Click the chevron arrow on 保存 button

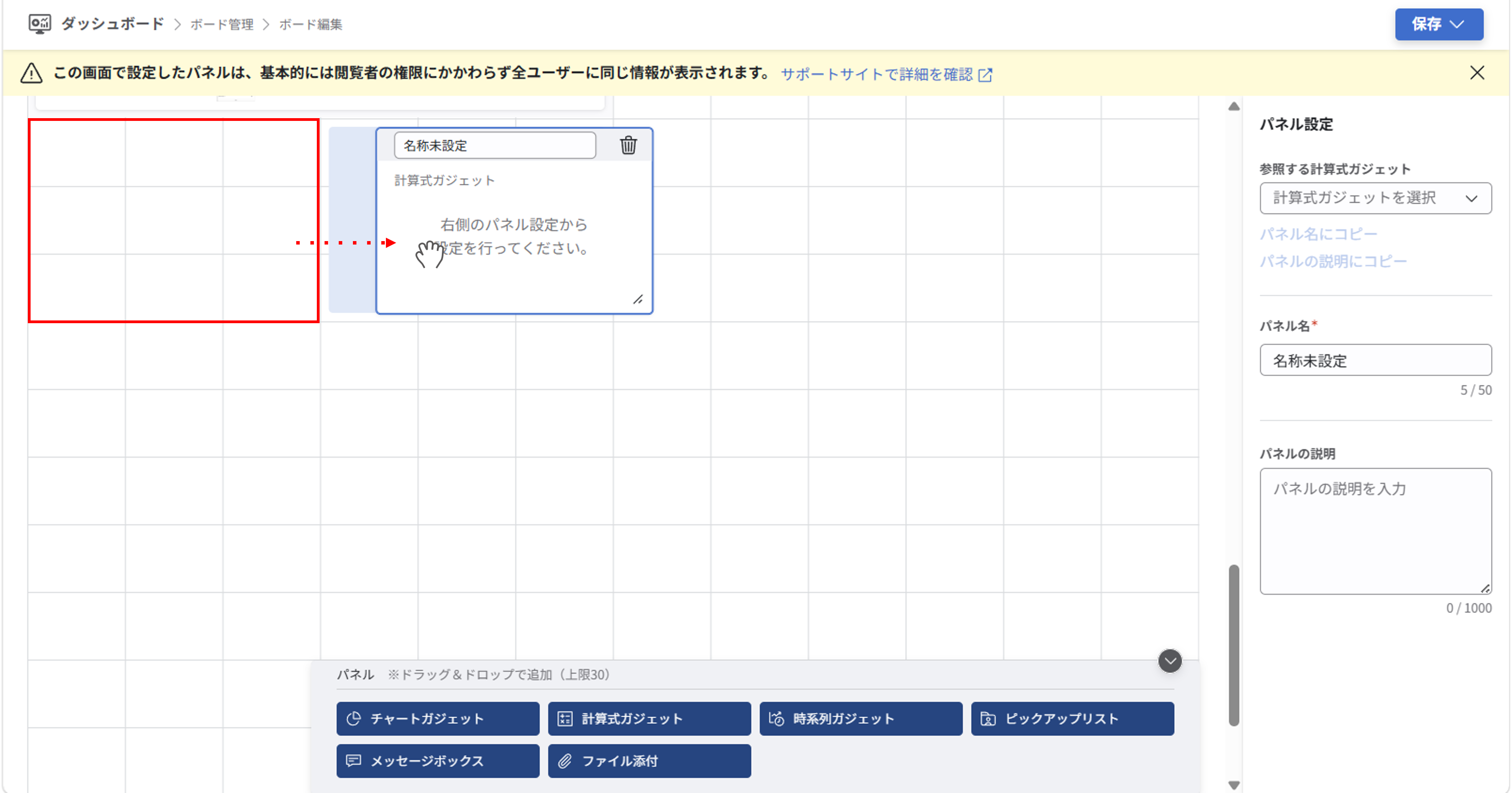tap(1457, 24)
